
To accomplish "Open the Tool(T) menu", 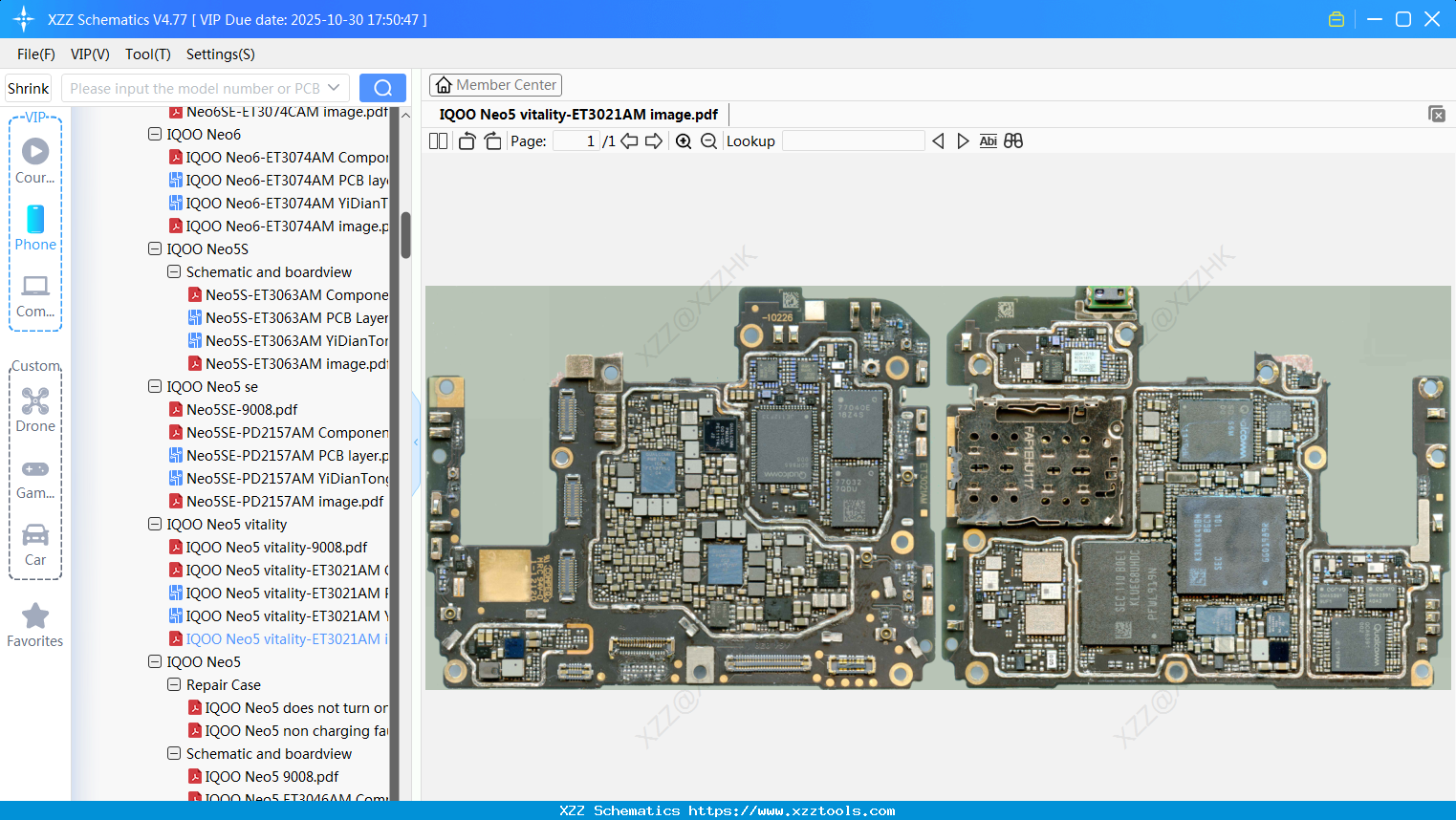I will pos(147,54).
